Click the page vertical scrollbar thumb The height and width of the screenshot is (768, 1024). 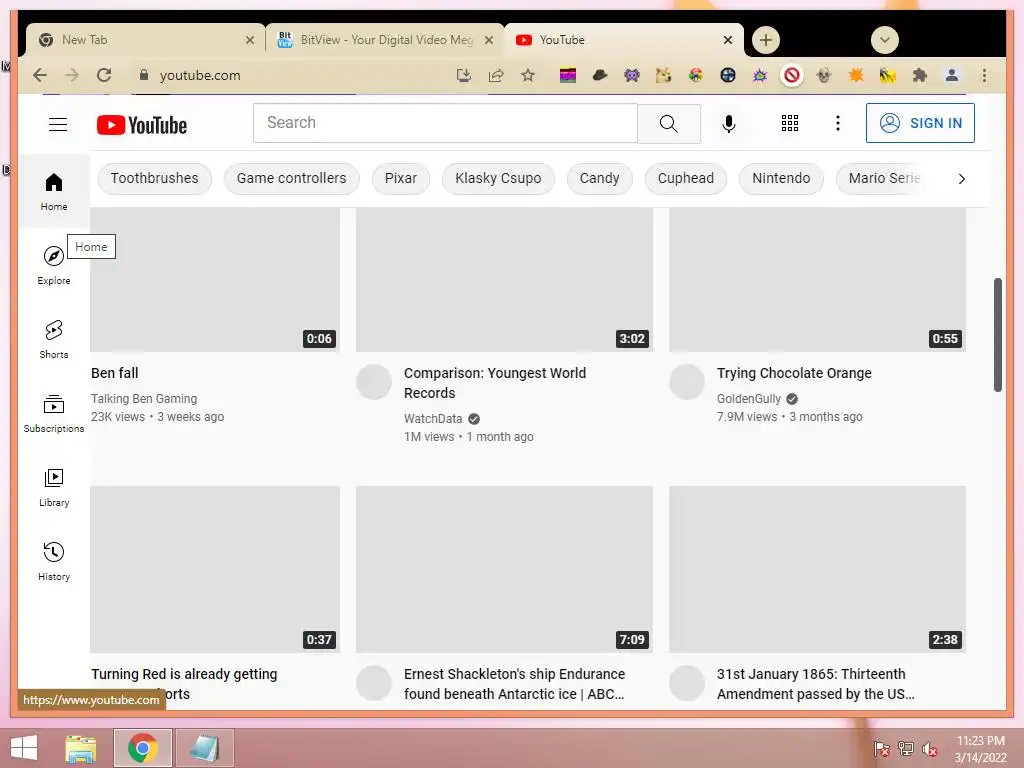pyautogui.click(x=997, y=334)
